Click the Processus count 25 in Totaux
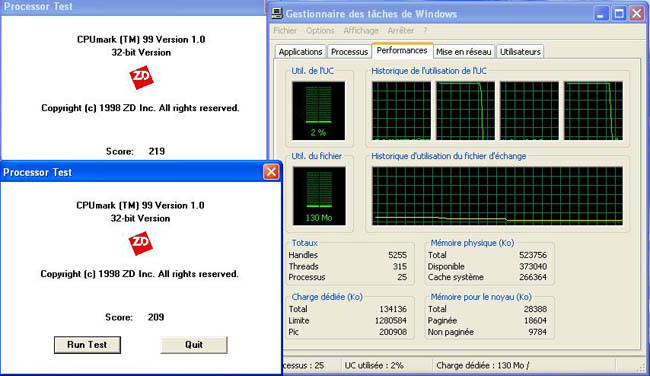This screenshot has width=650, height=376. click(402, 277)
